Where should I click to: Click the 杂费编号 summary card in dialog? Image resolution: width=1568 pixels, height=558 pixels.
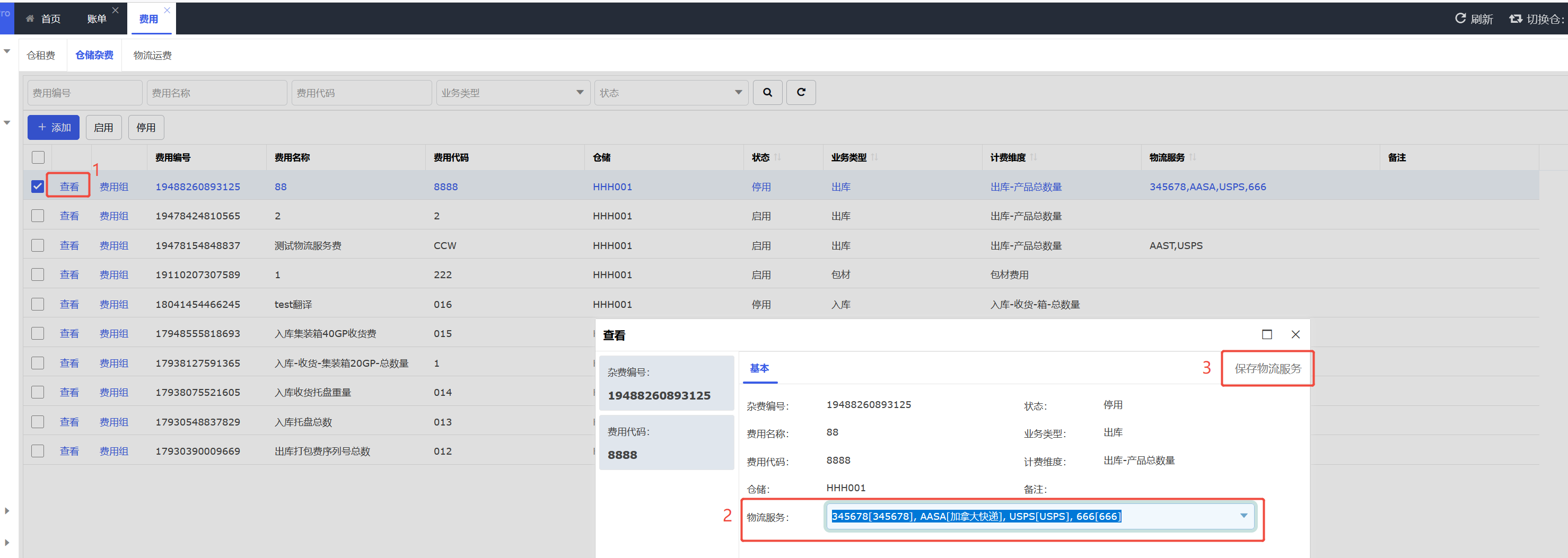click(x=667, y=383)
